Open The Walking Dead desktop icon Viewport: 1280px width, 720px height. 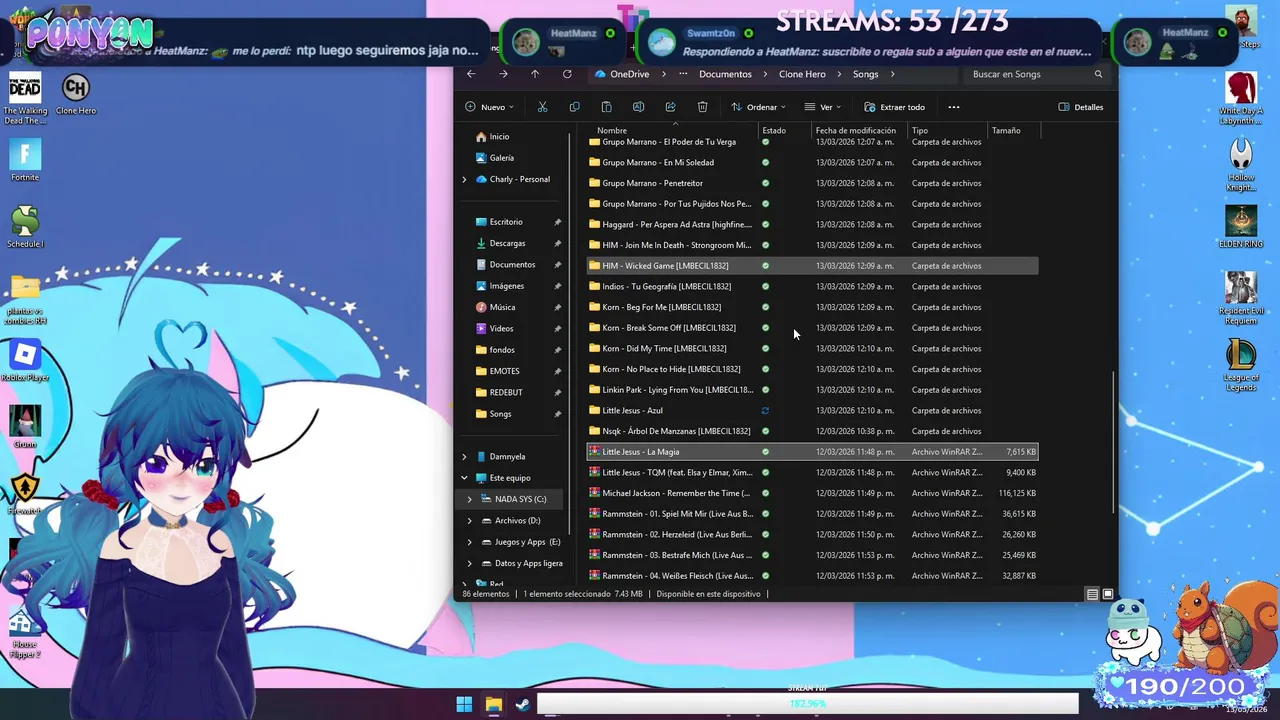click(x=25, y=100)
